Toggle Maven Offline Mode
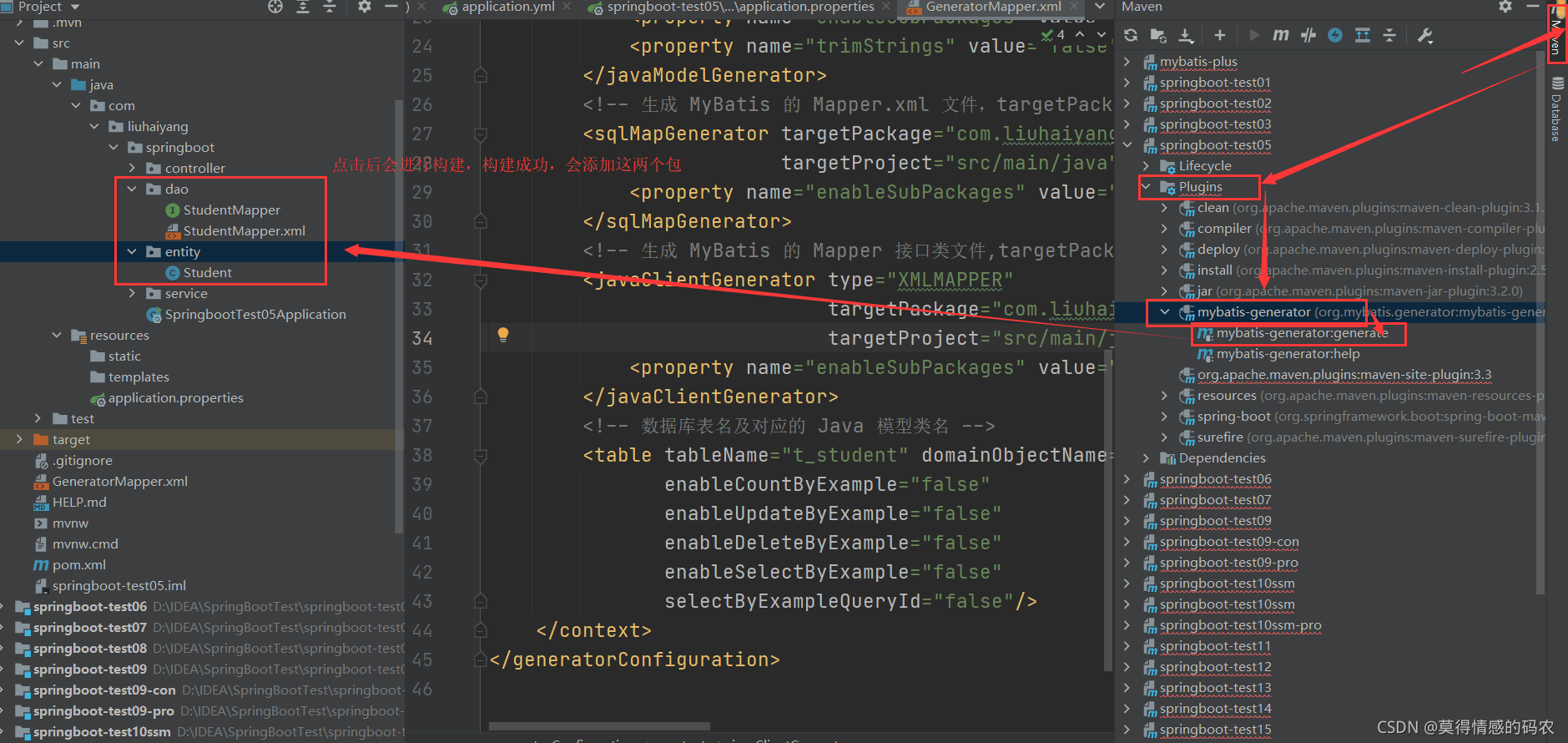 point(1308,35)
